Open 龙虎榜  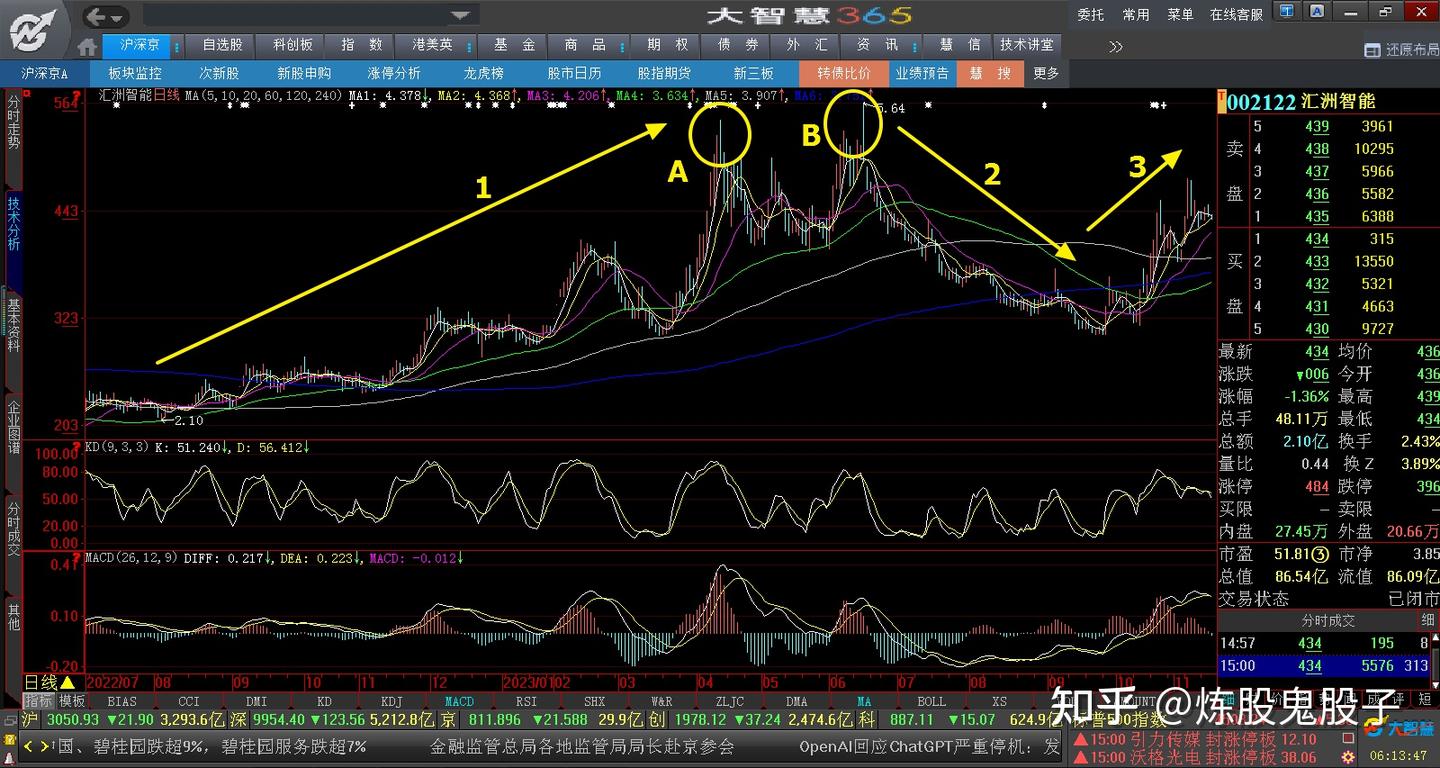click(x=484, y=73)
